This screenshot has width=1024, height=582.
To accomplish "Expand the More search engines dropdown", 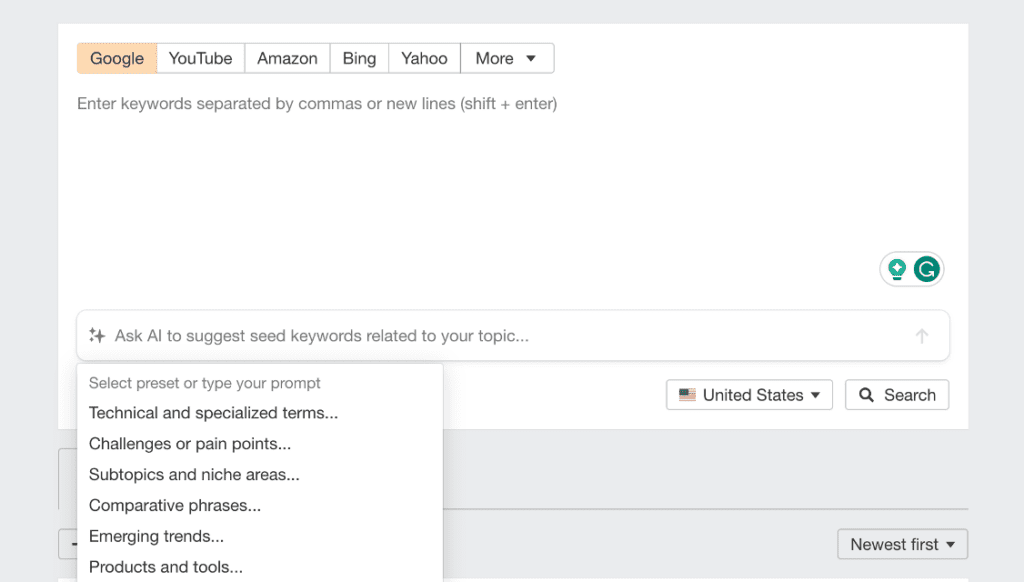I will [x=506, y=58].
